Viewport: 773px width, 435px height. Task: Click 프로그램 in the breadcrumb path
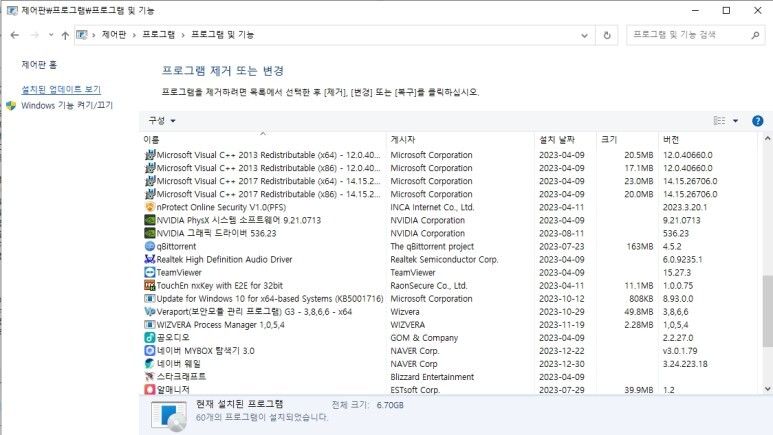coord(159,35)
